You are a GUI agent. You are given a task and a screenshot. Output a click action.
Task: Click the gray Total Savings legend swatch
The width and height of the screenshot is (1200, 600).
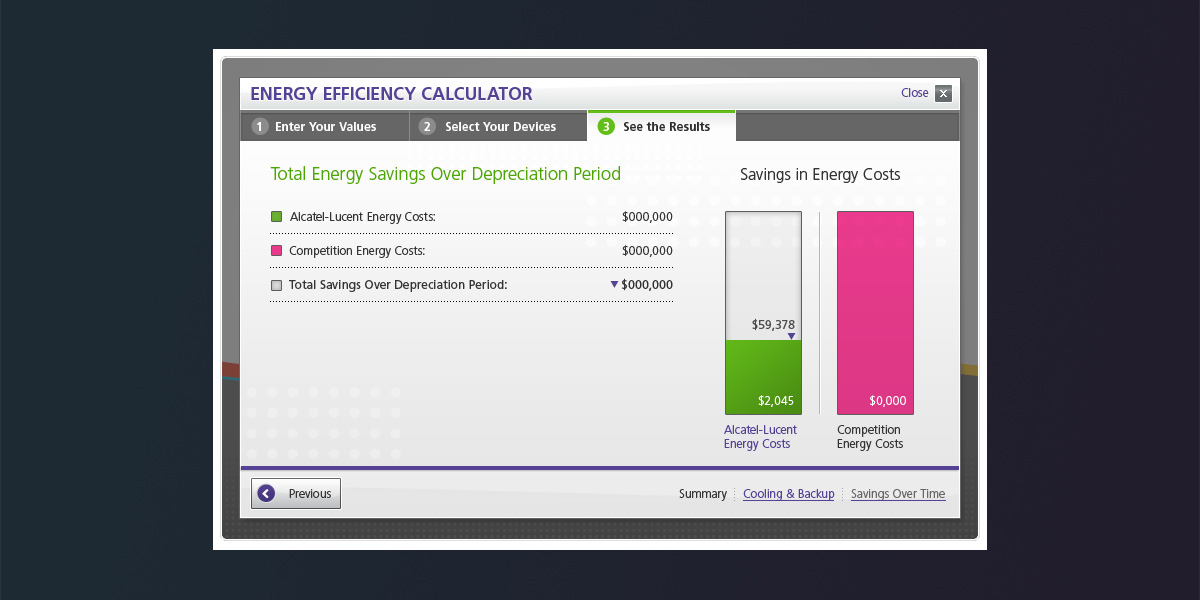277,285
